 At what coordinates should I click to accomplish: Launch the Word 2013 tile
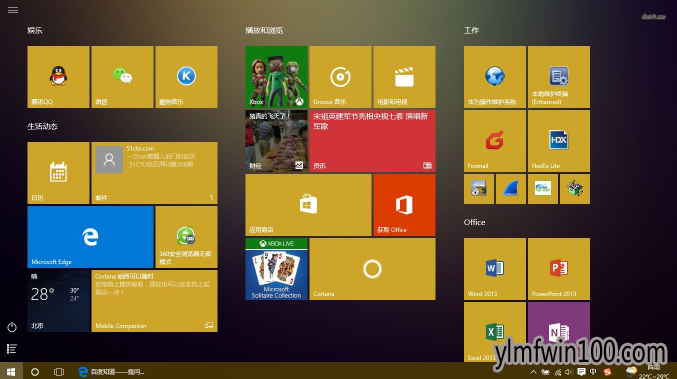pyautogui.click(x=495, y=268)
